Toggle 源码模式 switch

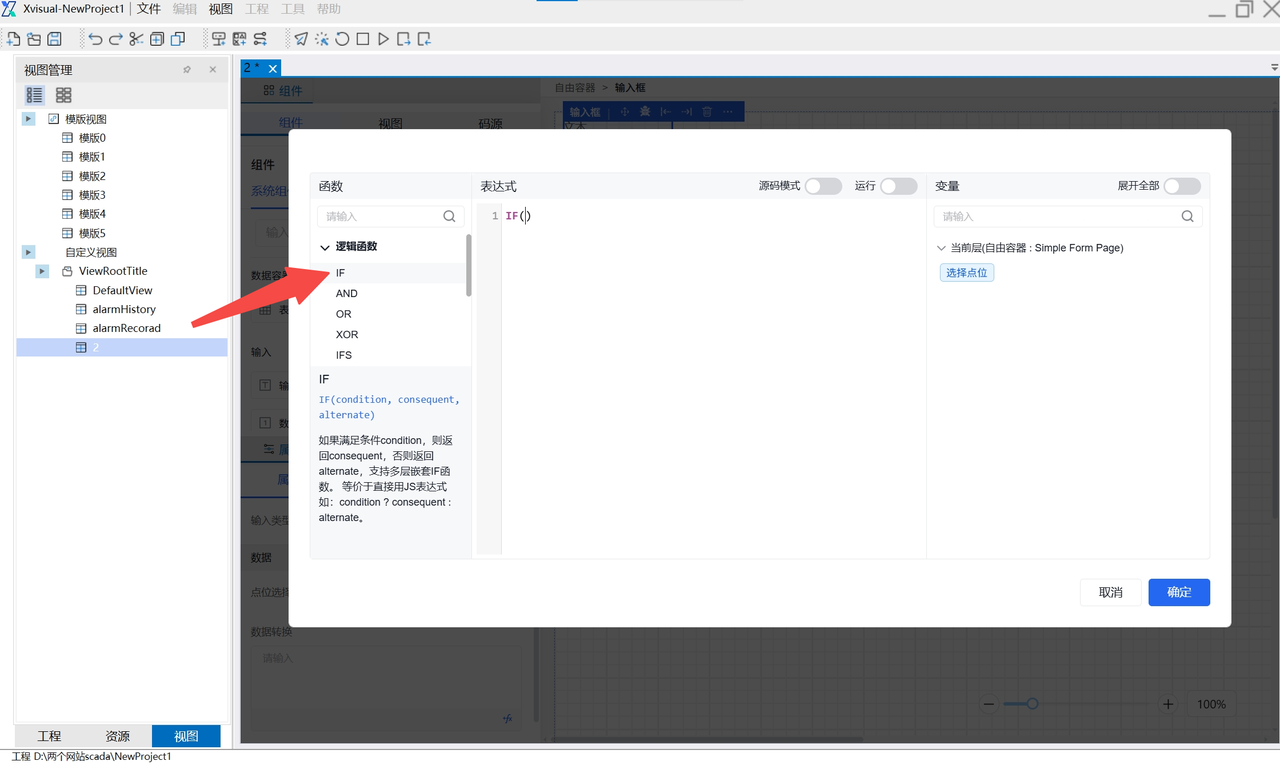tap(823, 186)
